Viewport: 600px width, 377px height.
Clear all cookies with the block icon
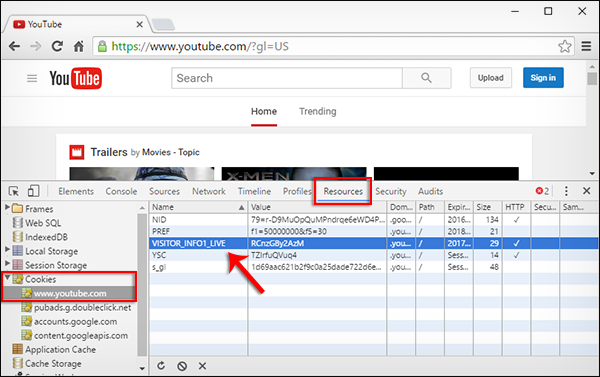click(x=182, y=366)
